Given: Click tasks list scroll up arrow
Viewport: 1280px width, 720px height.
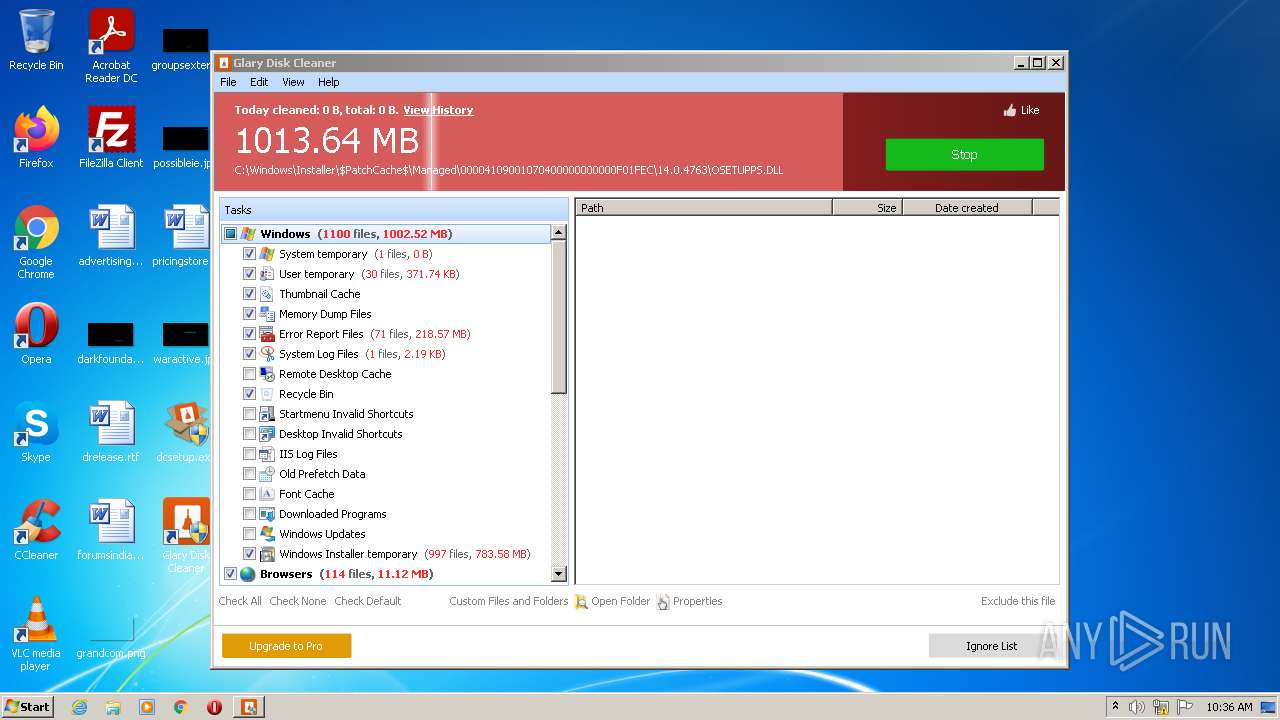Looking at the screenshot, I should [x=559, y=232].
